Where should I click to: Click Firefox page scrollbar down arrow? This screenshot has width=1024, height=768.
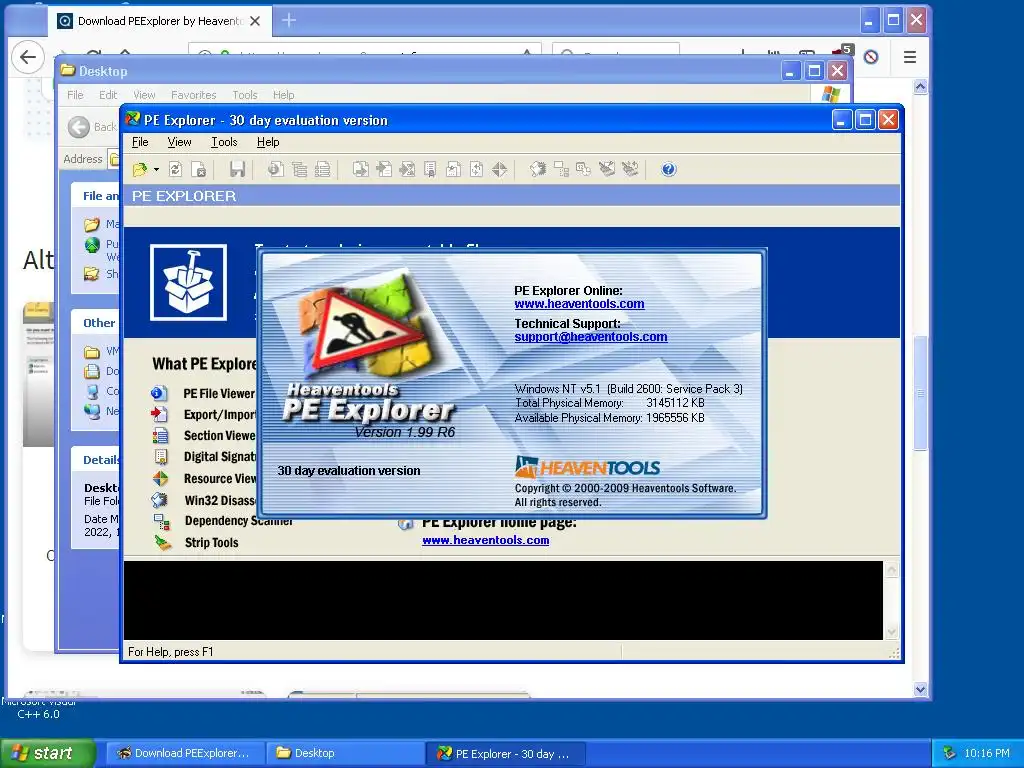point(920,689)
